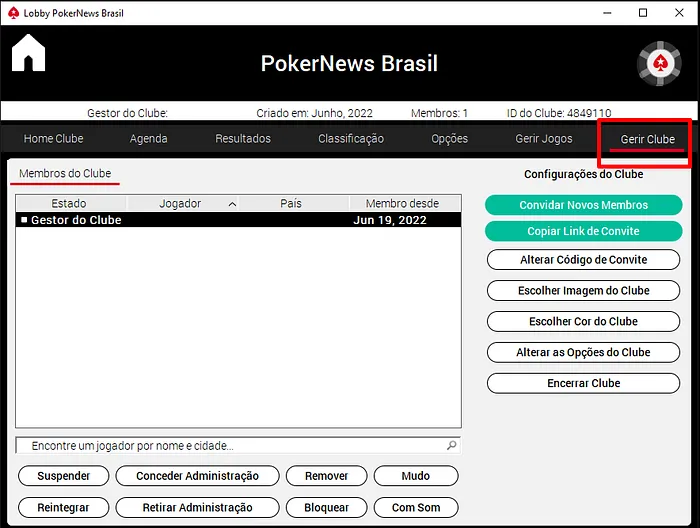Click the PokerNews Brasil club title

[x=349, y=63]
